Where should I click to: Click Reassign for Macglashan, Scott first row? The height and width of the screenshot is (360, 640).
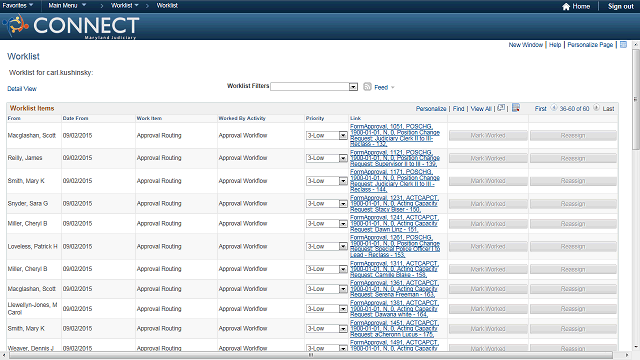(573, 136)
